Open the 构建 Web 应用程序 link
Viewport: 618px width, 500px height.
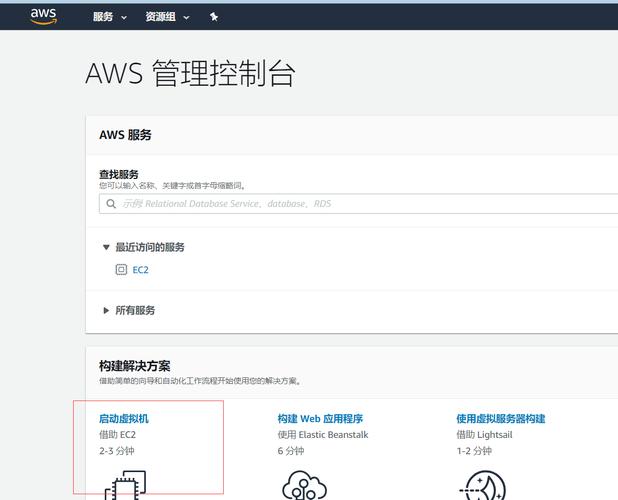pyautogui.click(x=320, y=418)
